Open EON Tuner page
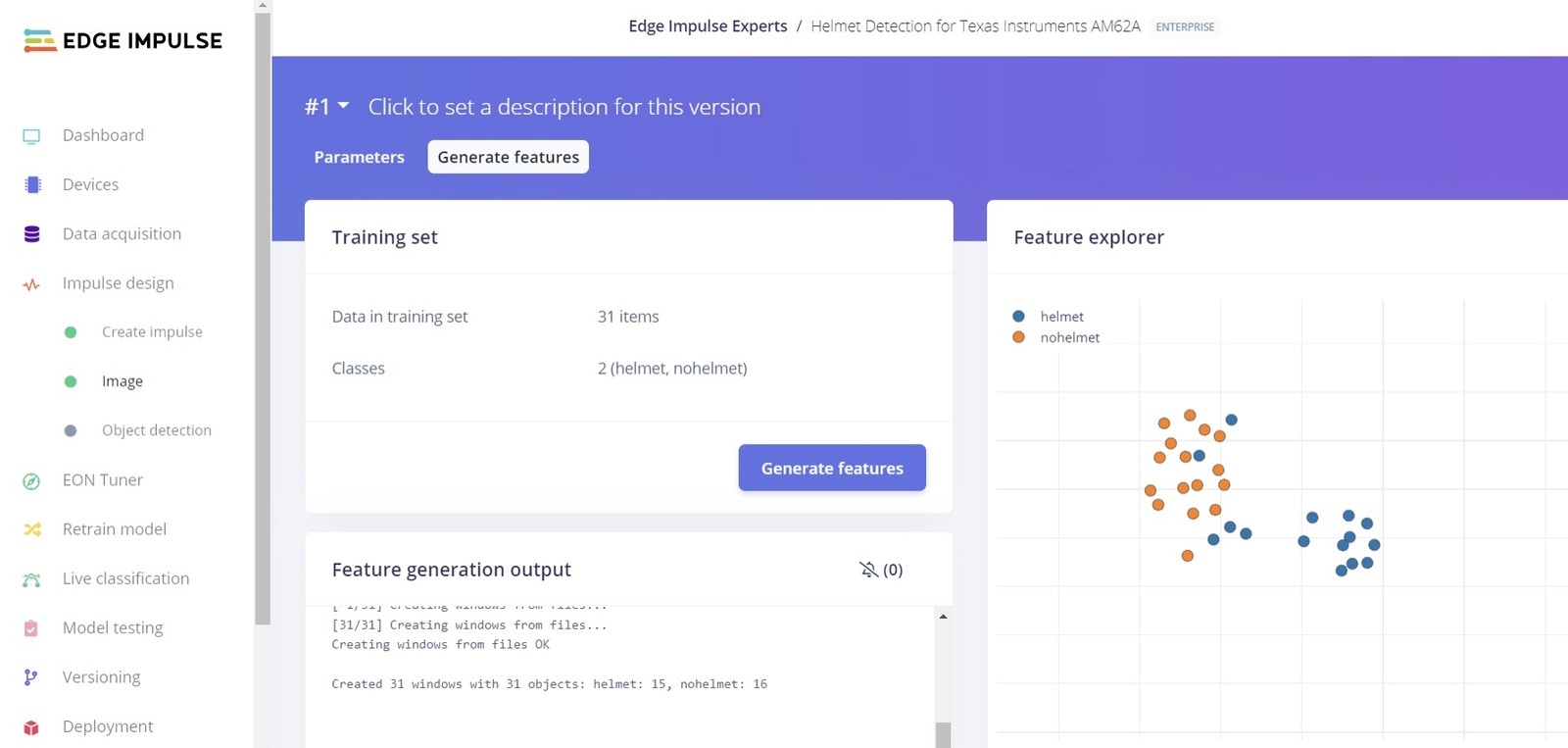This screenshot has width=1568, height=748. pyautogui.click(x=103, y=479)
